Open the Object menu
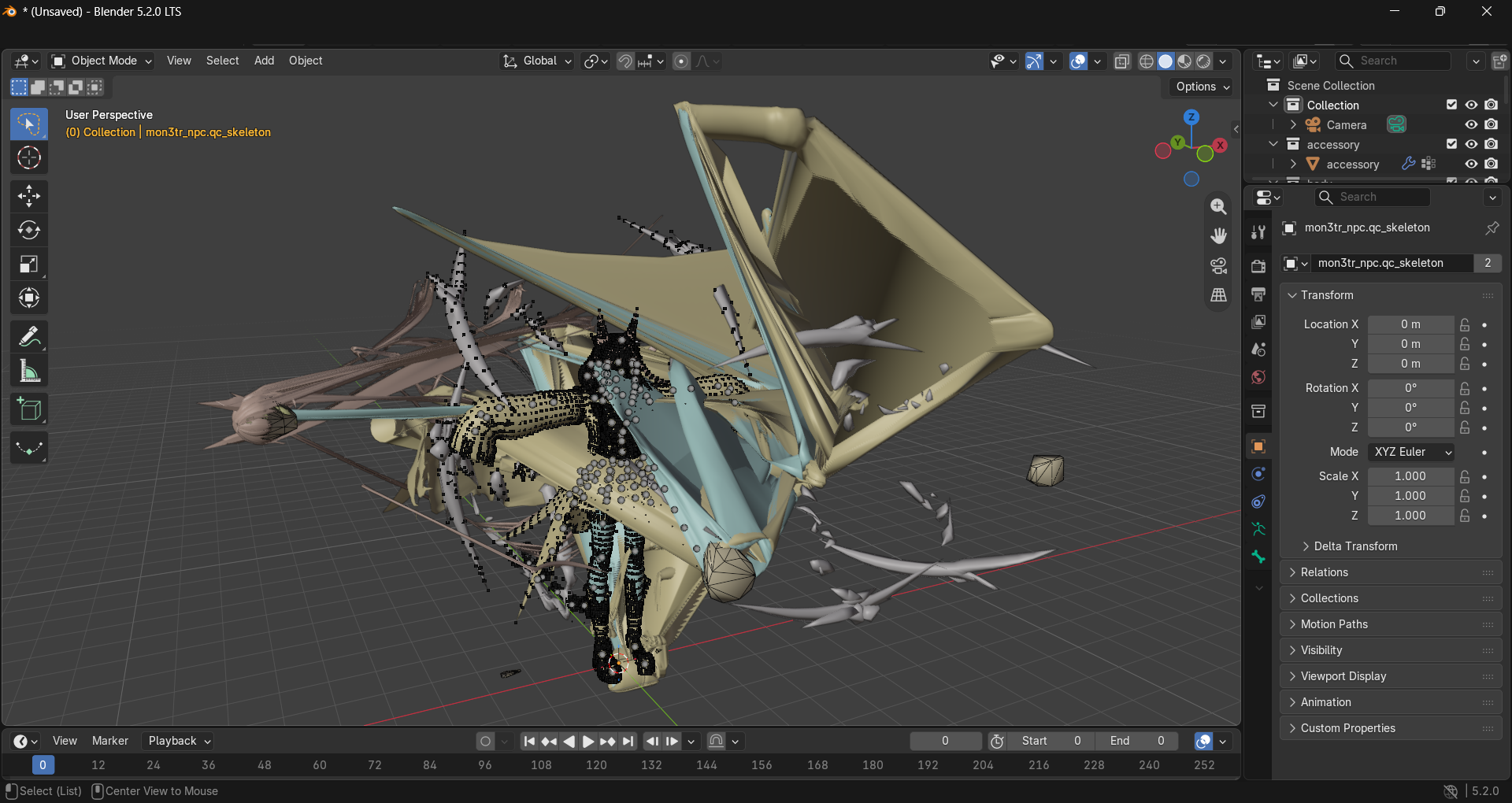 click(x=306, y=61)
